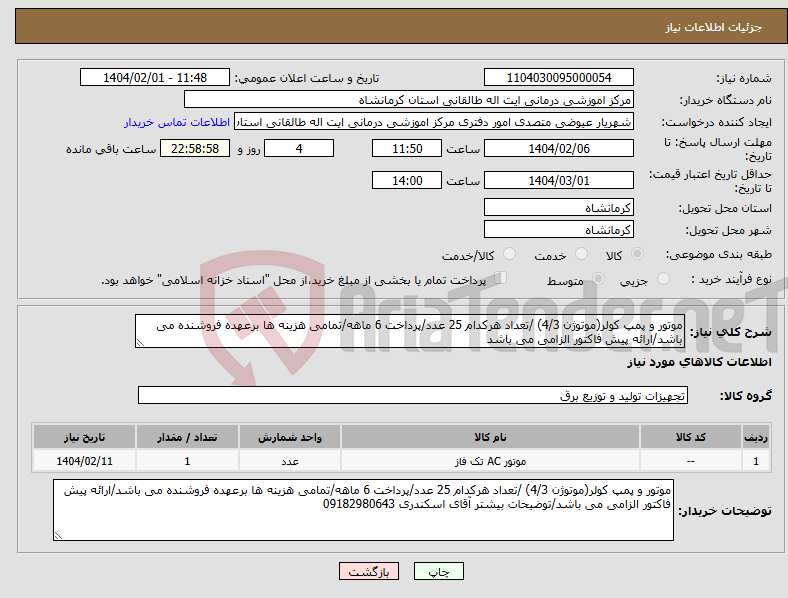Click the ردیف column header

coord(756,437)
